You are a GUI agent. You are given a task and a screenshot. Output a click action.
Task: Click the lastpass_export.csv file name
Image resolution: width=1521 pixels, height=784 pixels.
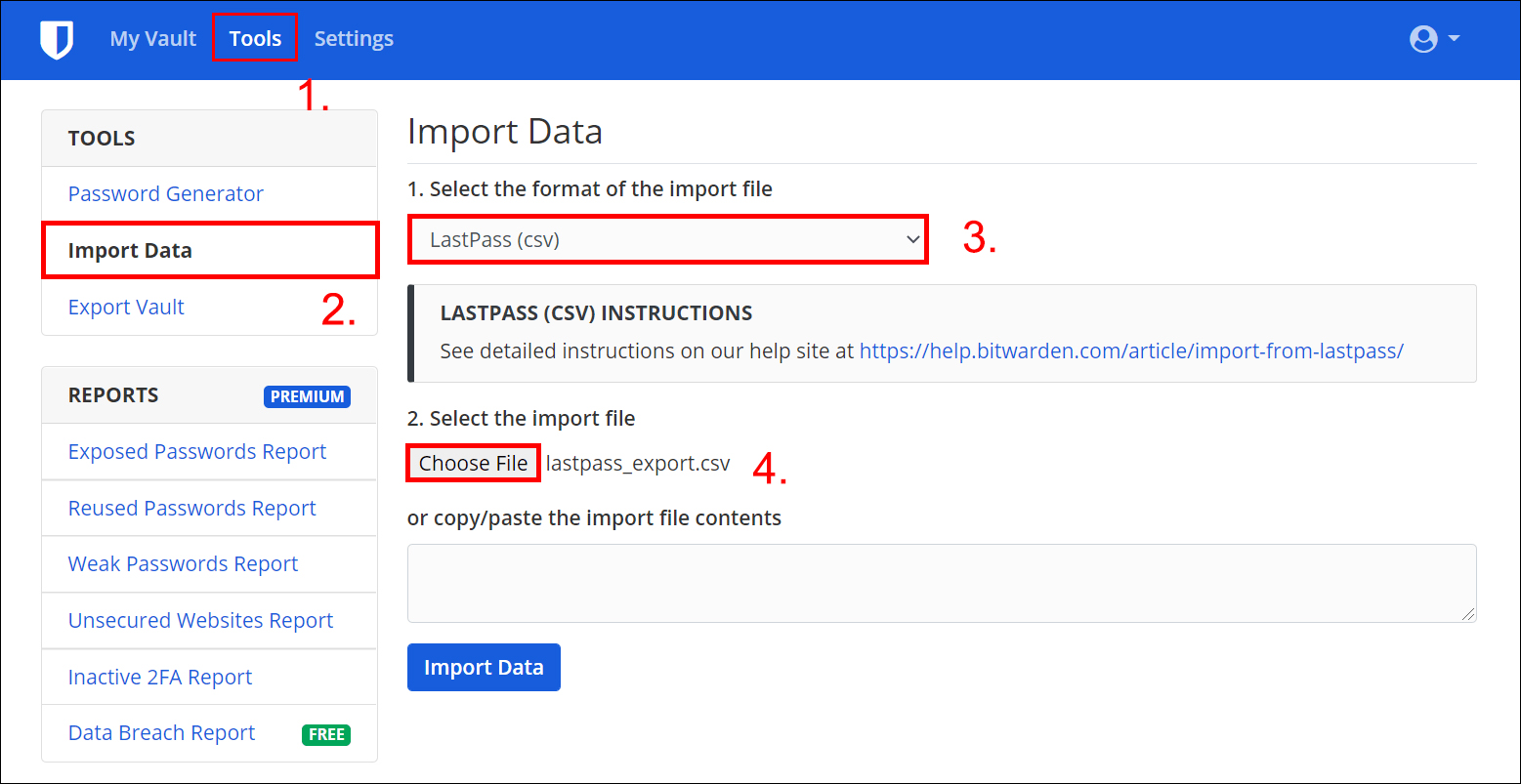click(638, 463)
